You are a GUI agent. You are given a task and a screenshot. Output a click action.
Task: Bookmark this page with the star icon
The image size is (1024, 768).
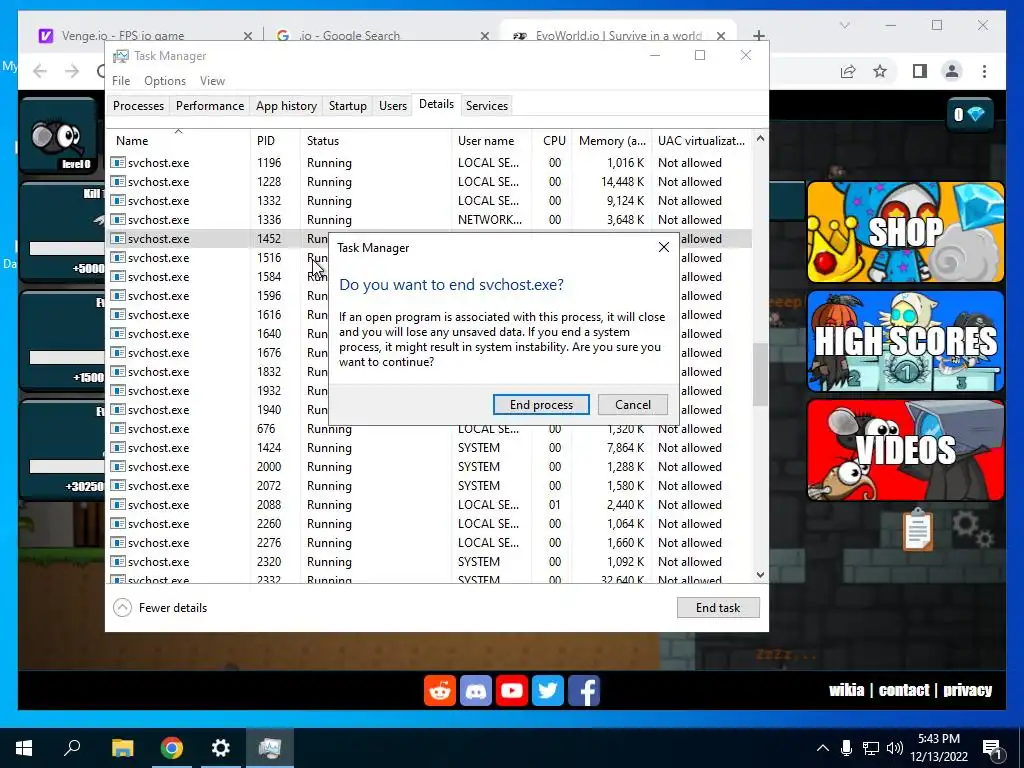[x=880, y=71]
